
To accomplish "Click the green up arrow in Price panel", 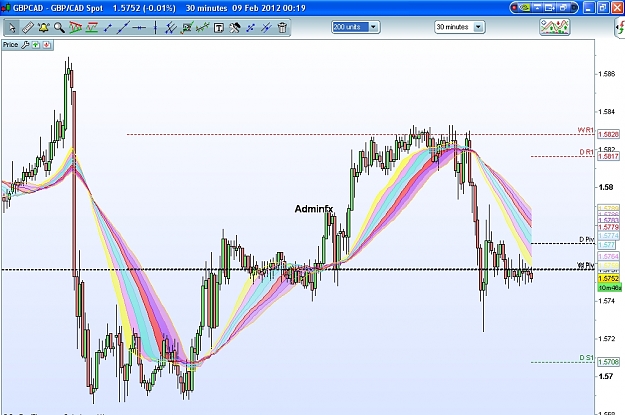I will (x=36, y=45).
